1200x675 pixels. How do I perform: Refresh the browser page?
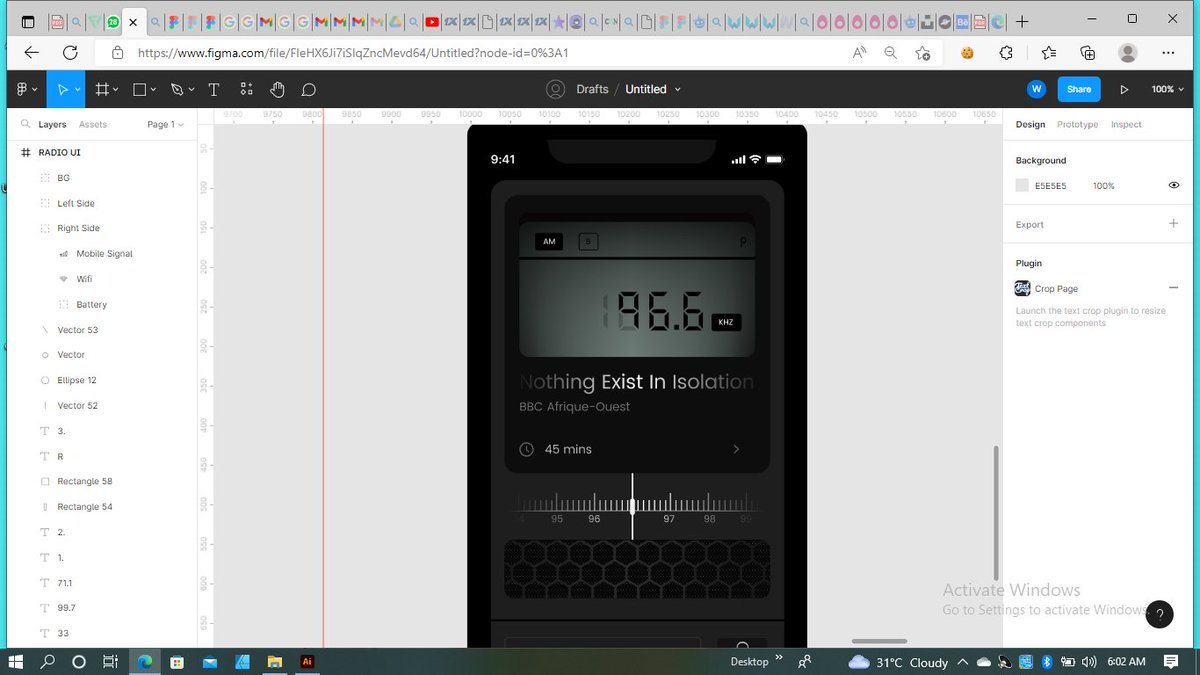pos(70,53)
